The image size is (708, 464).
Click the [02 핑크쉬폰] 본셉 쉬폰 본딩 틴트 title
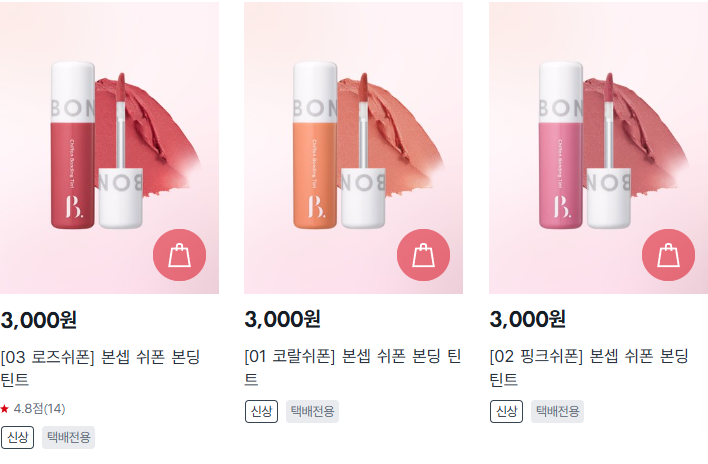(589, 367)
